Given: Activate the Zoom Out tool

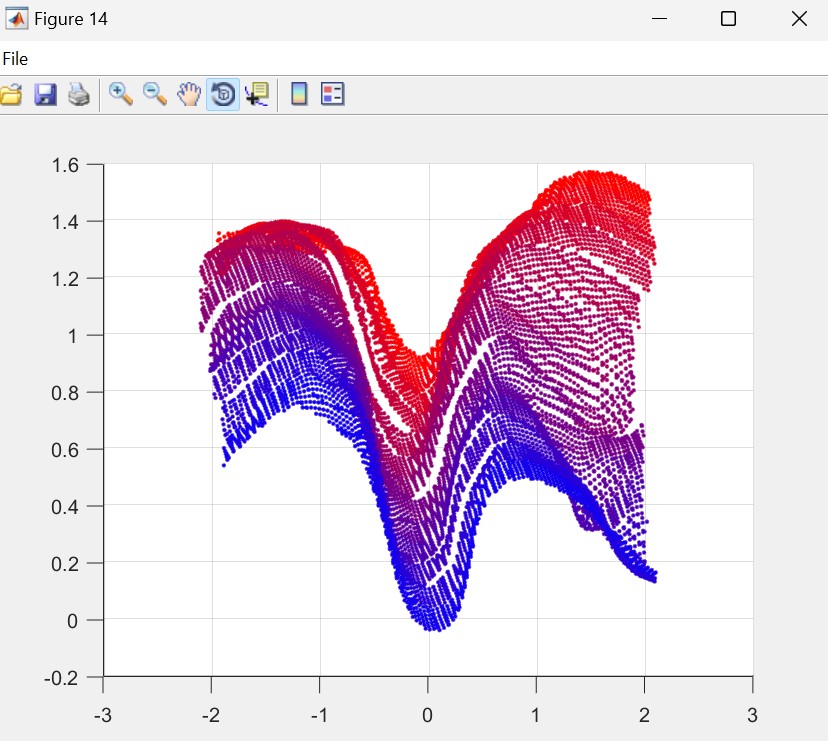Looking at the screenshot, I should [x=155, y=95].
